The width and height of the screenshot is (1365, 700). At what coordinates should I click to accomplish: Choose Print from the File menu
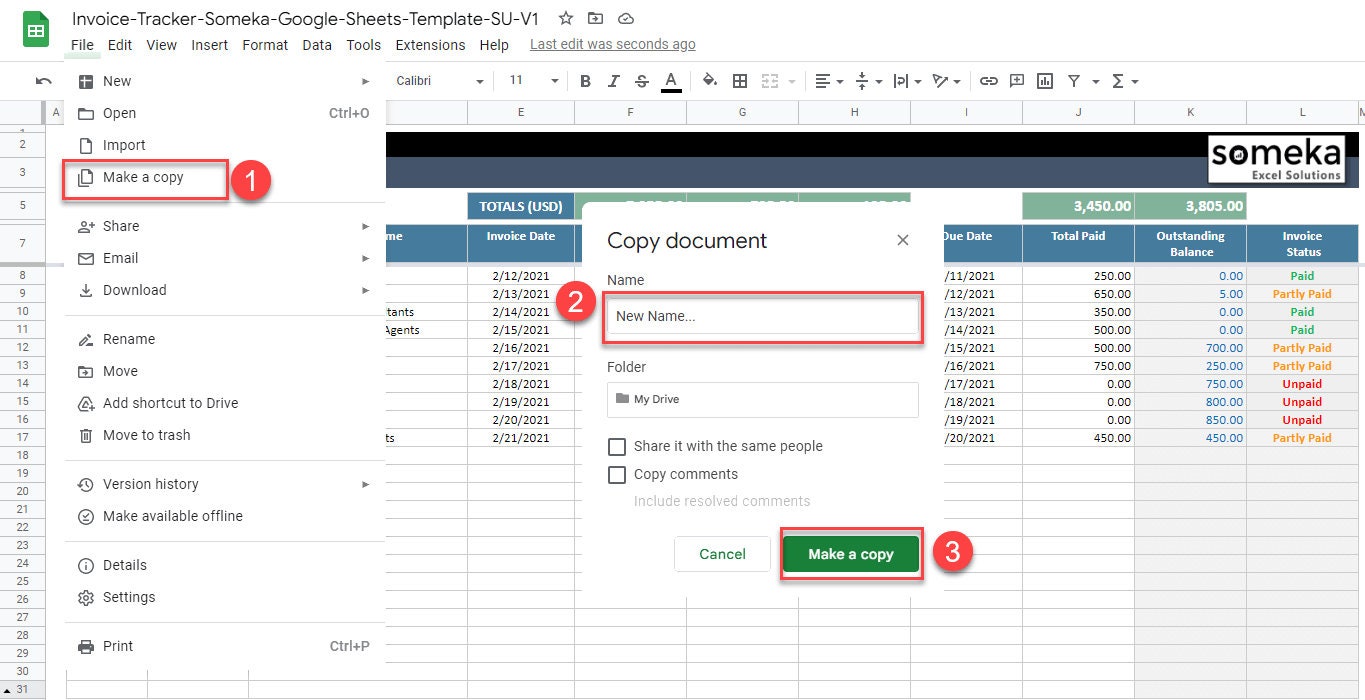225,646
